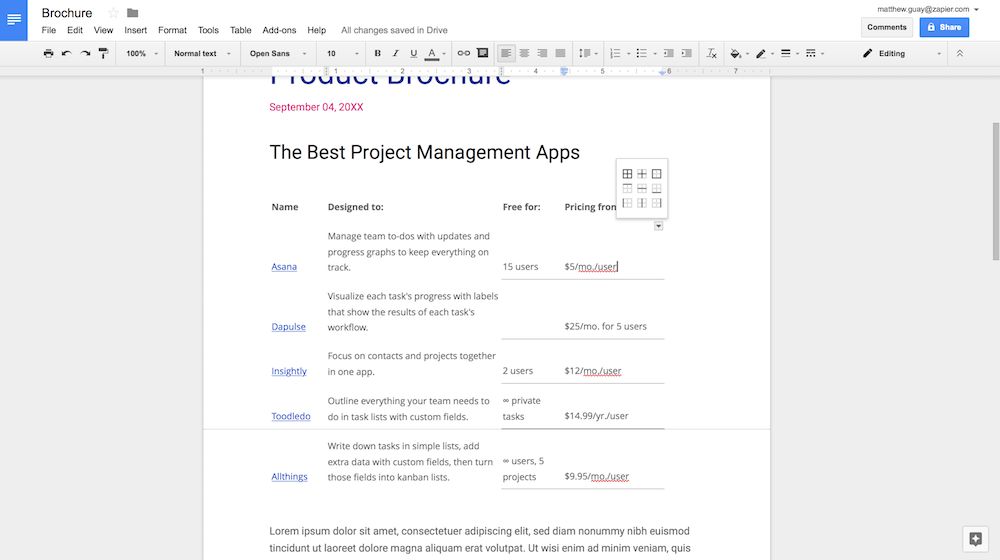Select all borders option in border popup
The height and width of the screenshot is (560, 1000).
[628, 174]
